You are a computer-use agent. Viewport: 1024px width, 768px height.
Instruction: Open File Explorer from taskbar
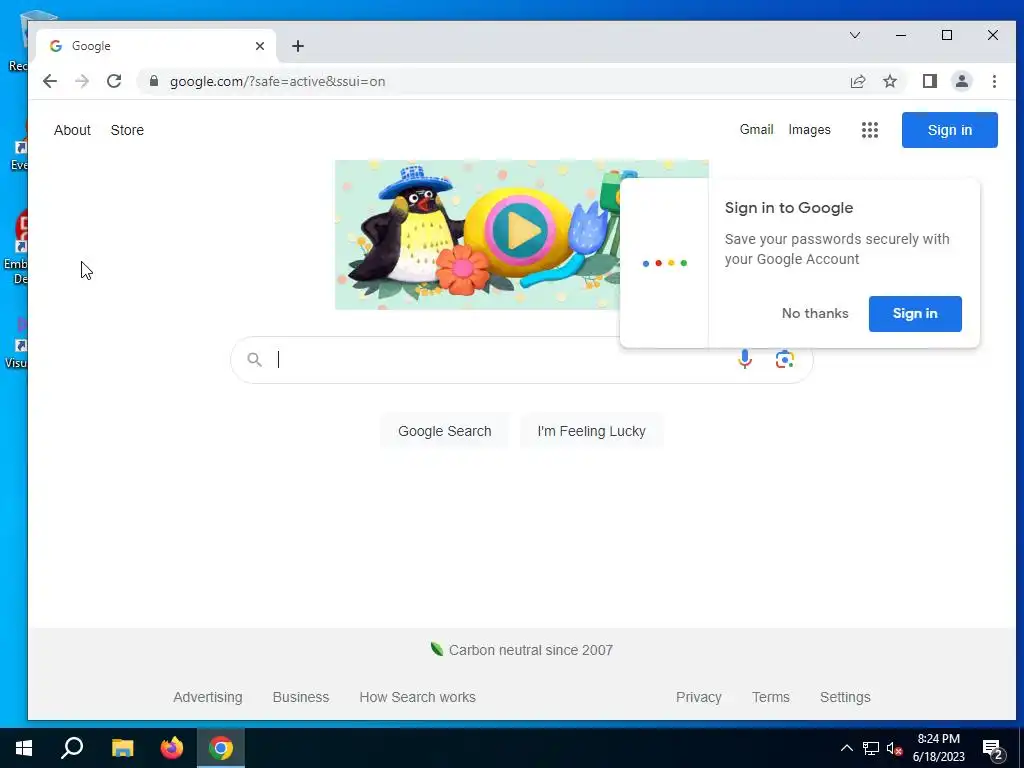point(122,748)
